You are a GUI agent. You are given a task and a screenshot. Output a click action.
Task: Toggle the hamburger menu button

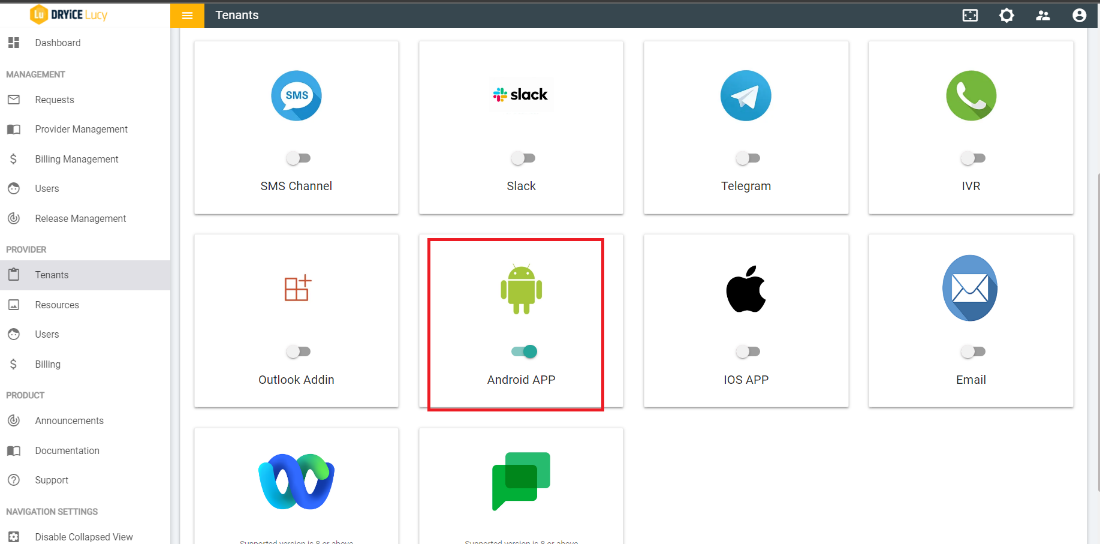(187, 15)
